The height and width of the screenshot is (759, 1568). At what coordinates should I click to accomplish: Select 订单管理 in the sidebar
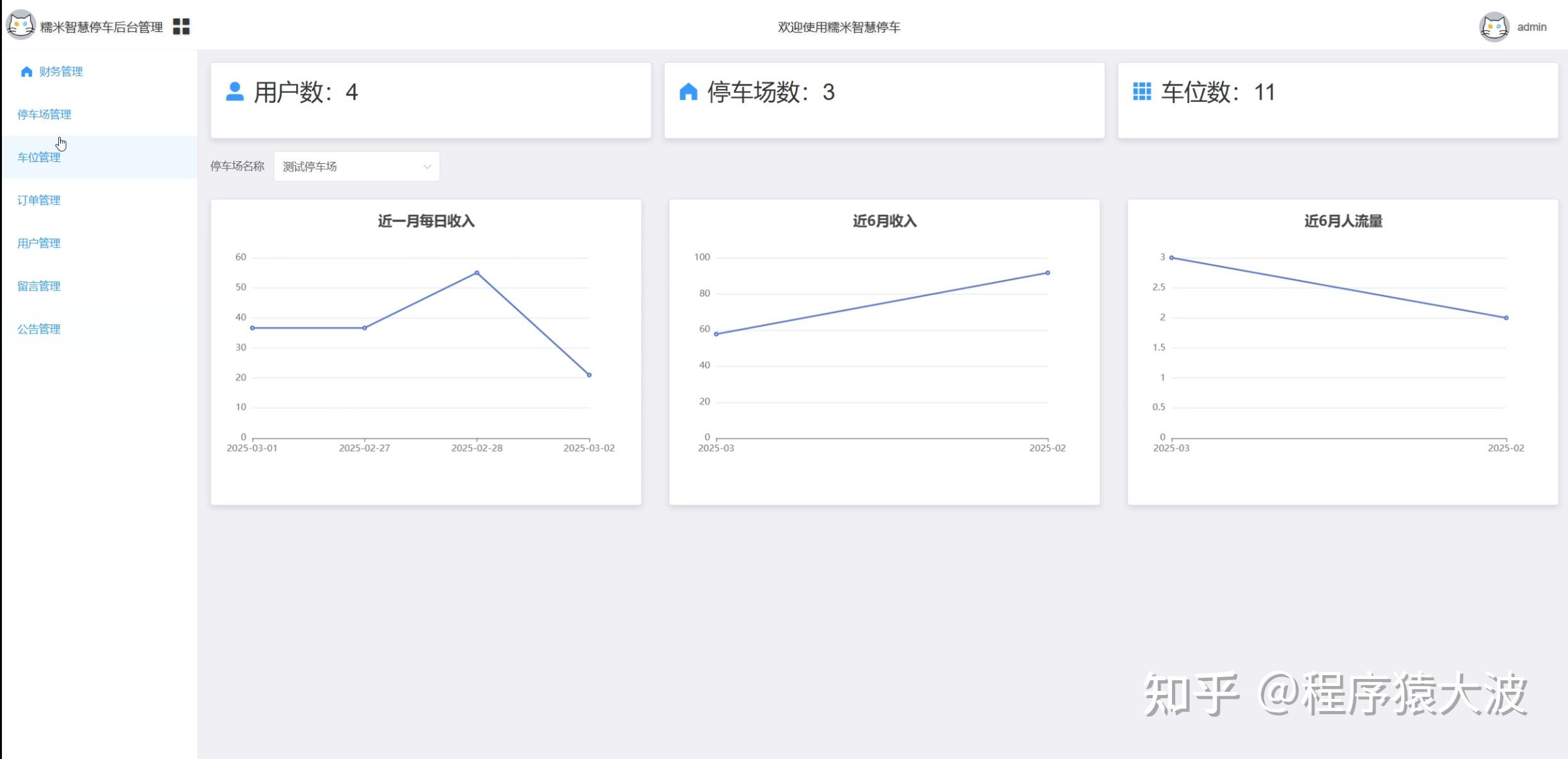[x=38, y=200]
